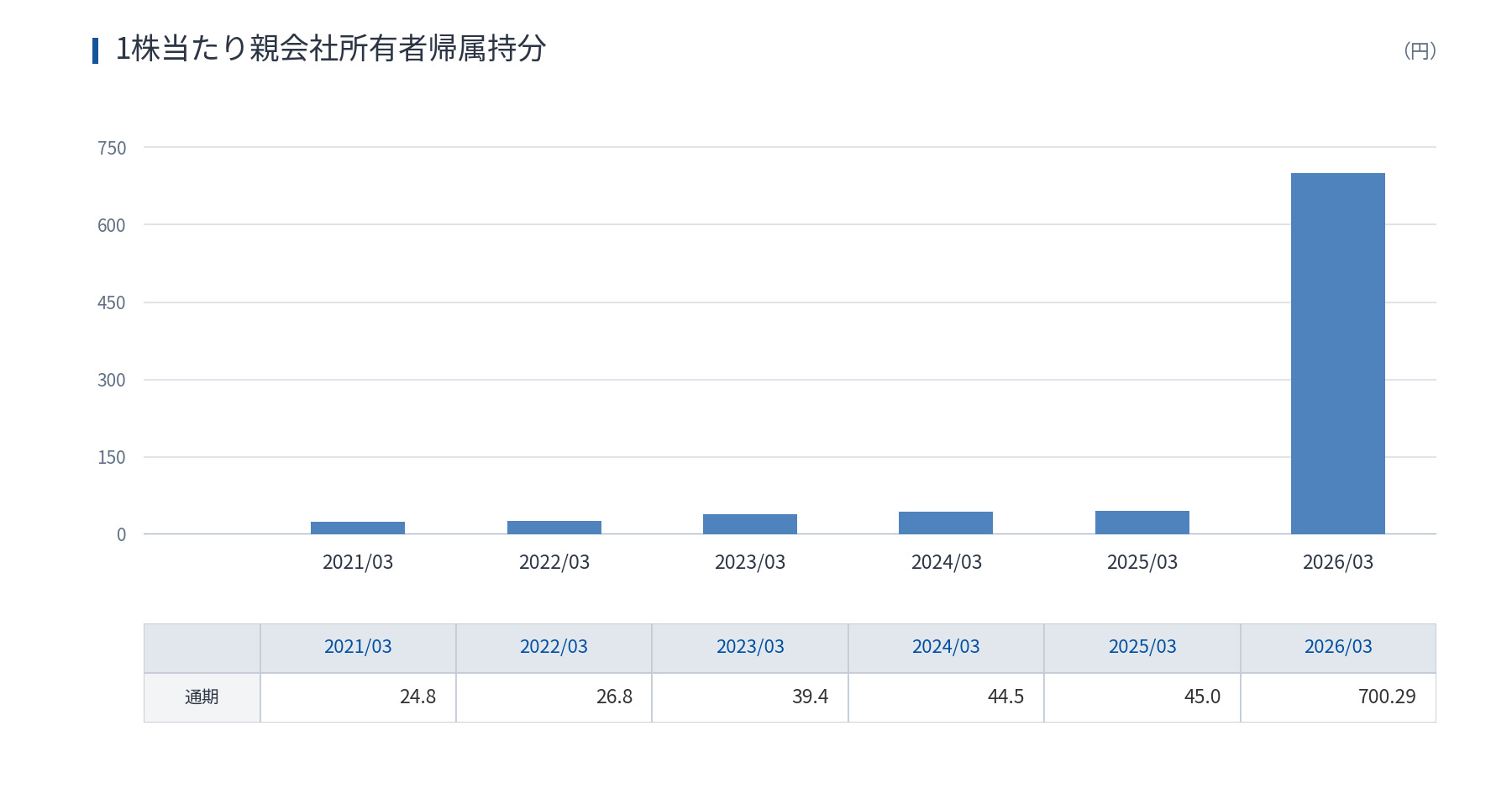Click the (円) unit label
The image size is (1512, 794).
pyautogui.click(x=1420, y=50)
